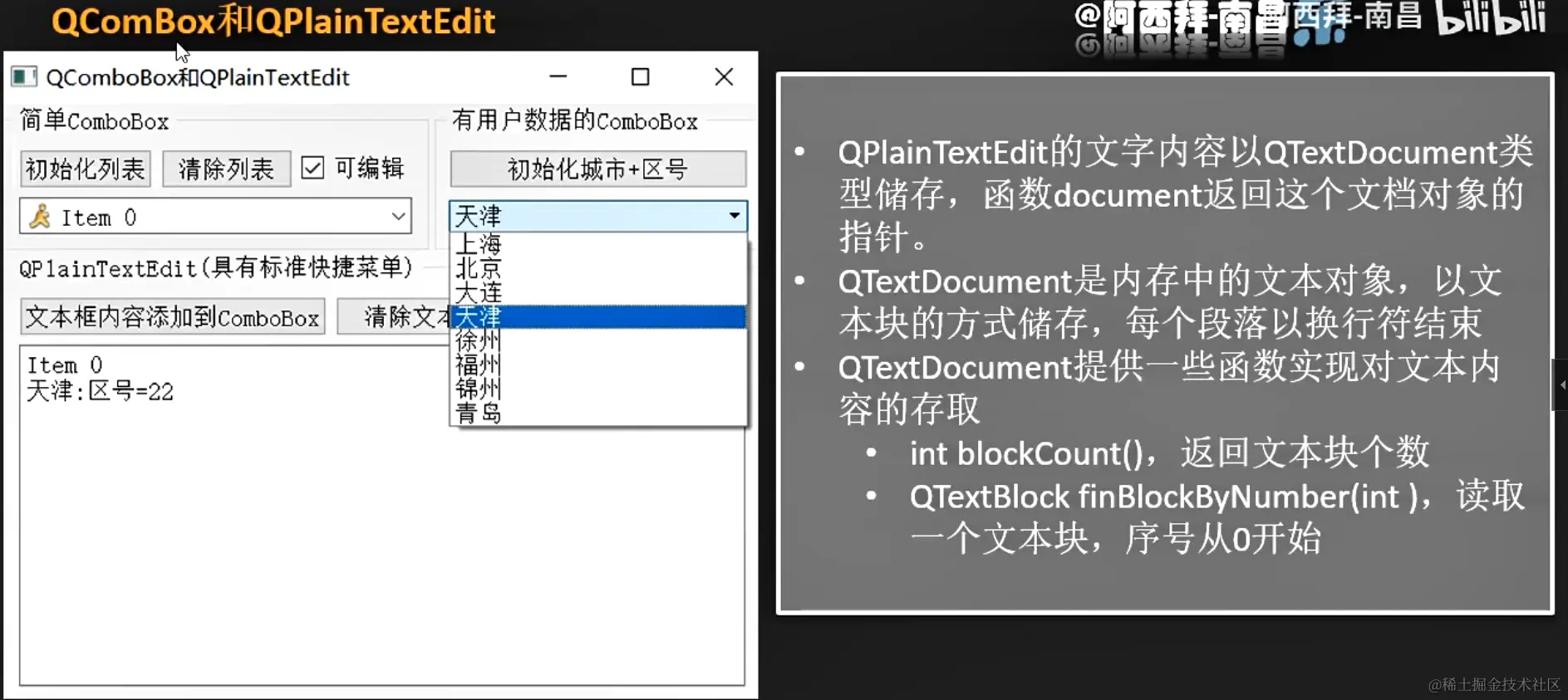Click the figure icon beside Item 0

(x=39, y=217)
